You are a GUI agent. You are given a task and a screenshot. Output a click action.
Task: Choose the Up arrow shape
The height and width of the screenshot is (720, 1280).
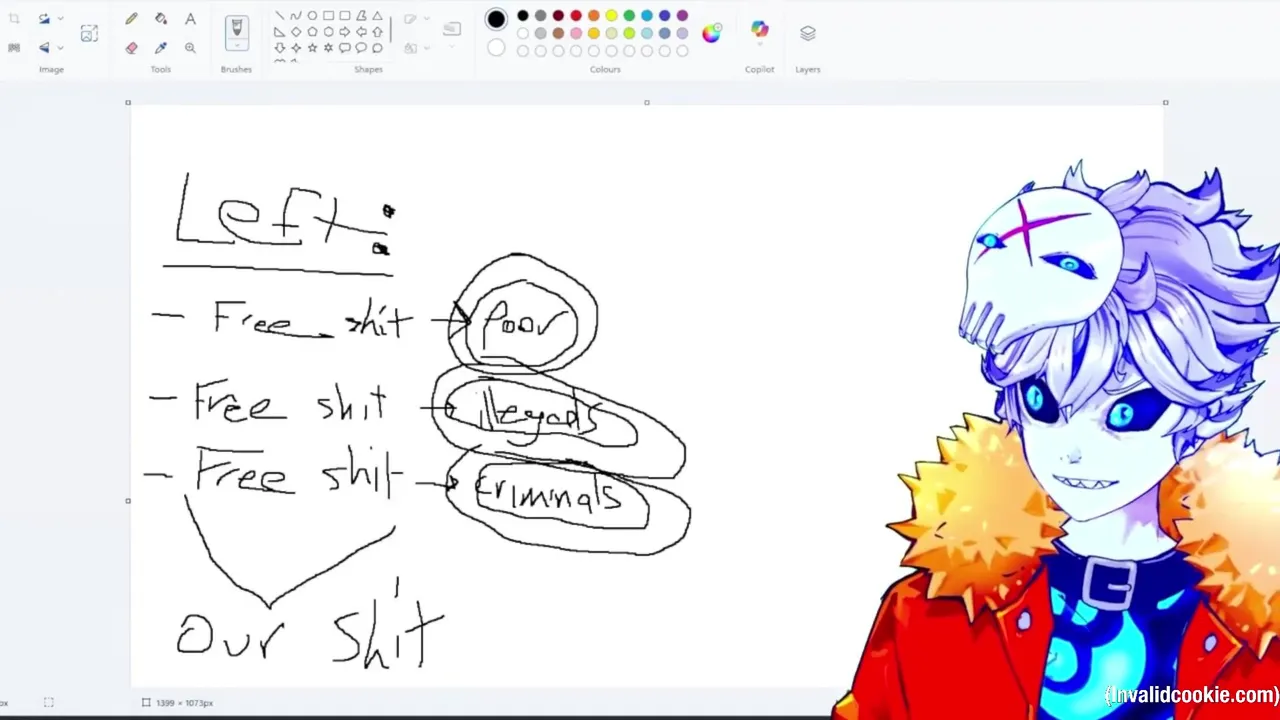coord(377,31)
